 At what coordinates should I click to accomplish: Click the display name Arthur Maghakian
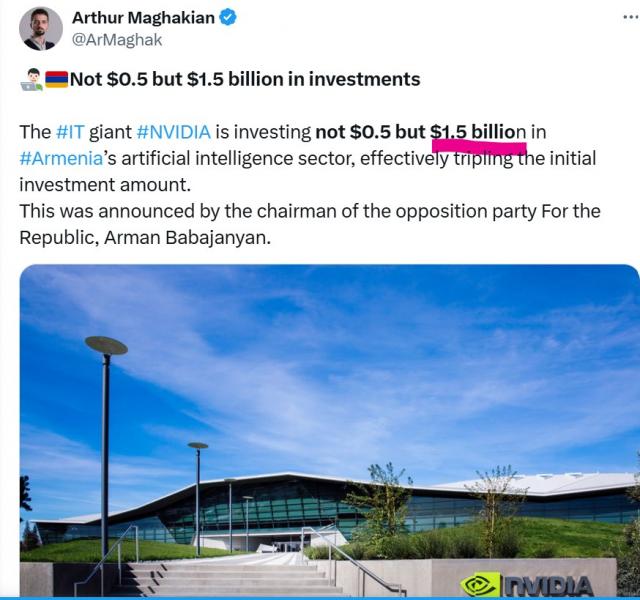[141, 17]
